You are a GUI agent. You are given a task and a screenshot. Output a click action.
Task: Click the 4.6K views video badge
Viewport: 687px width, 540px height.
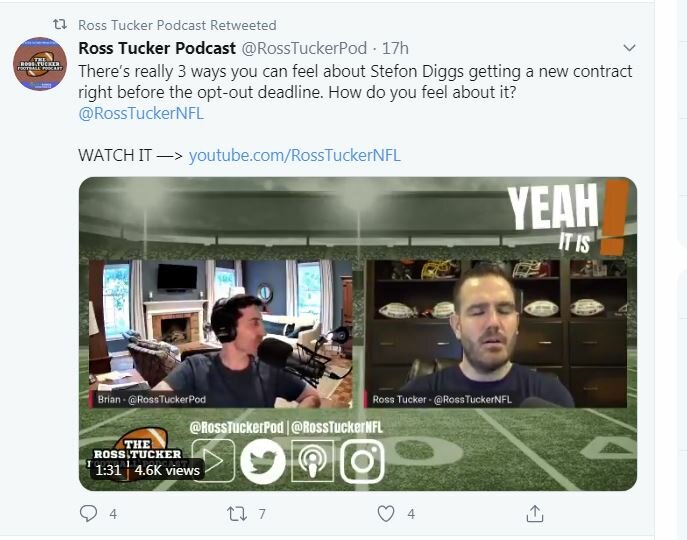point(166,470)
